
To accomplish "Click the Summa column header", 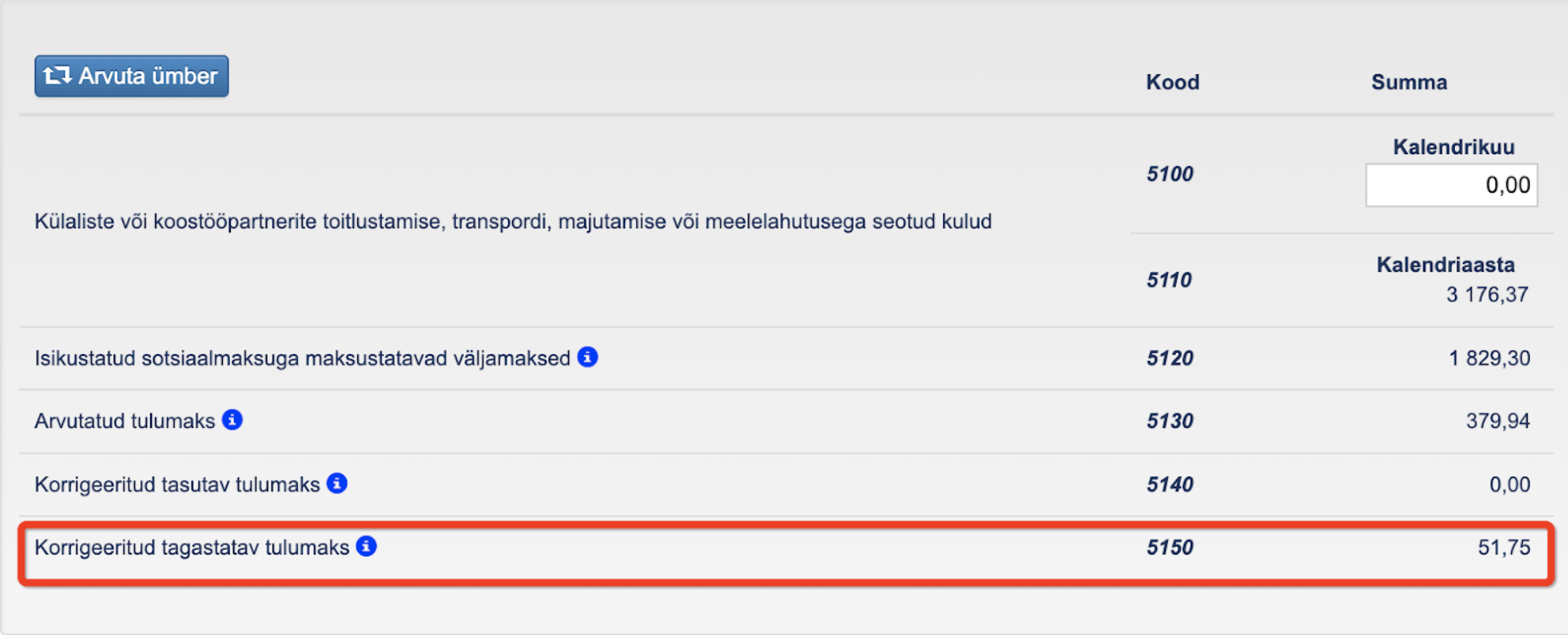I will tap(1408, 82).
